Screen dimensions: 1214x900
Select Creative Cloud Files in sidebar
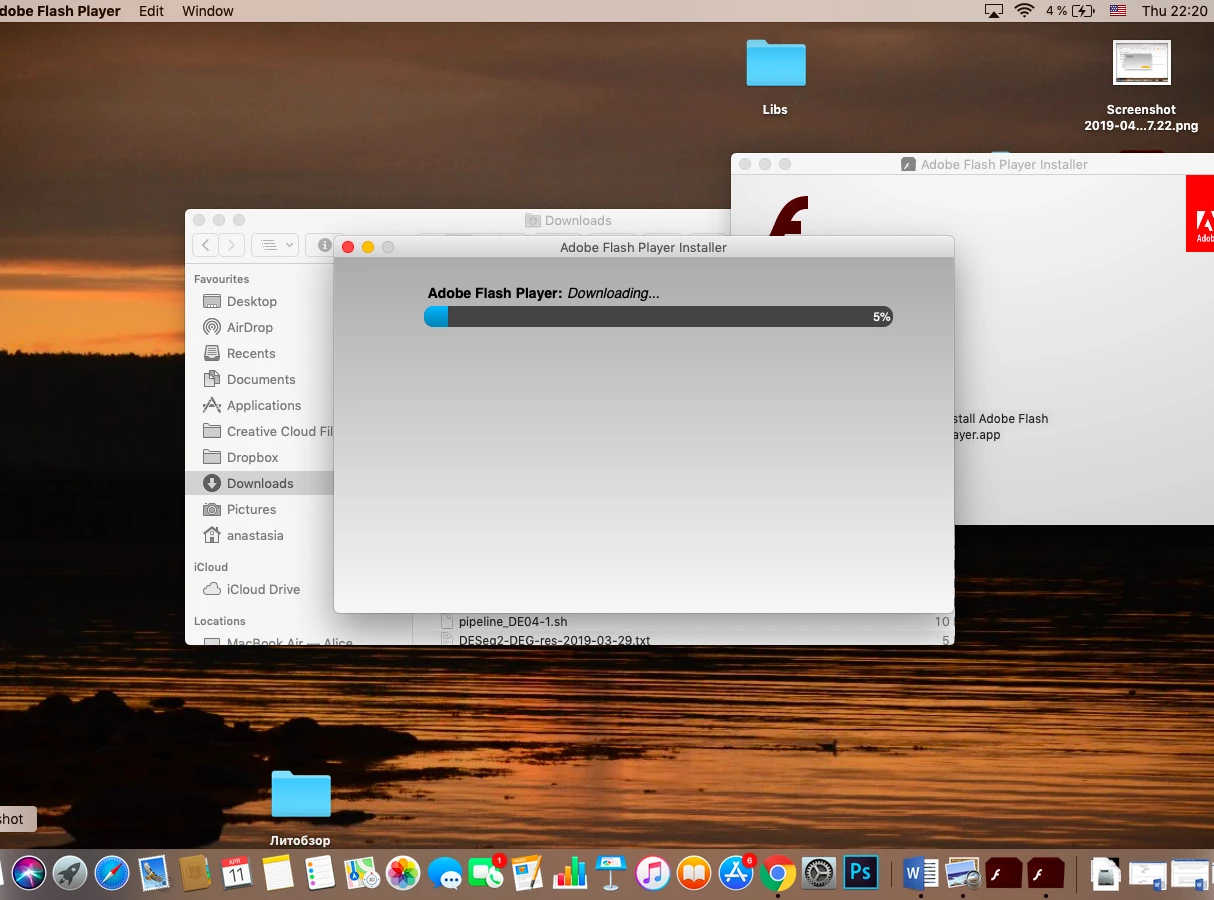coord(259,431)
